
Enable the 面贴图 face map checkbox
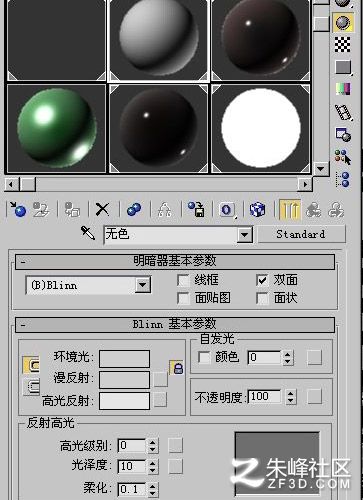coord(184,298)
